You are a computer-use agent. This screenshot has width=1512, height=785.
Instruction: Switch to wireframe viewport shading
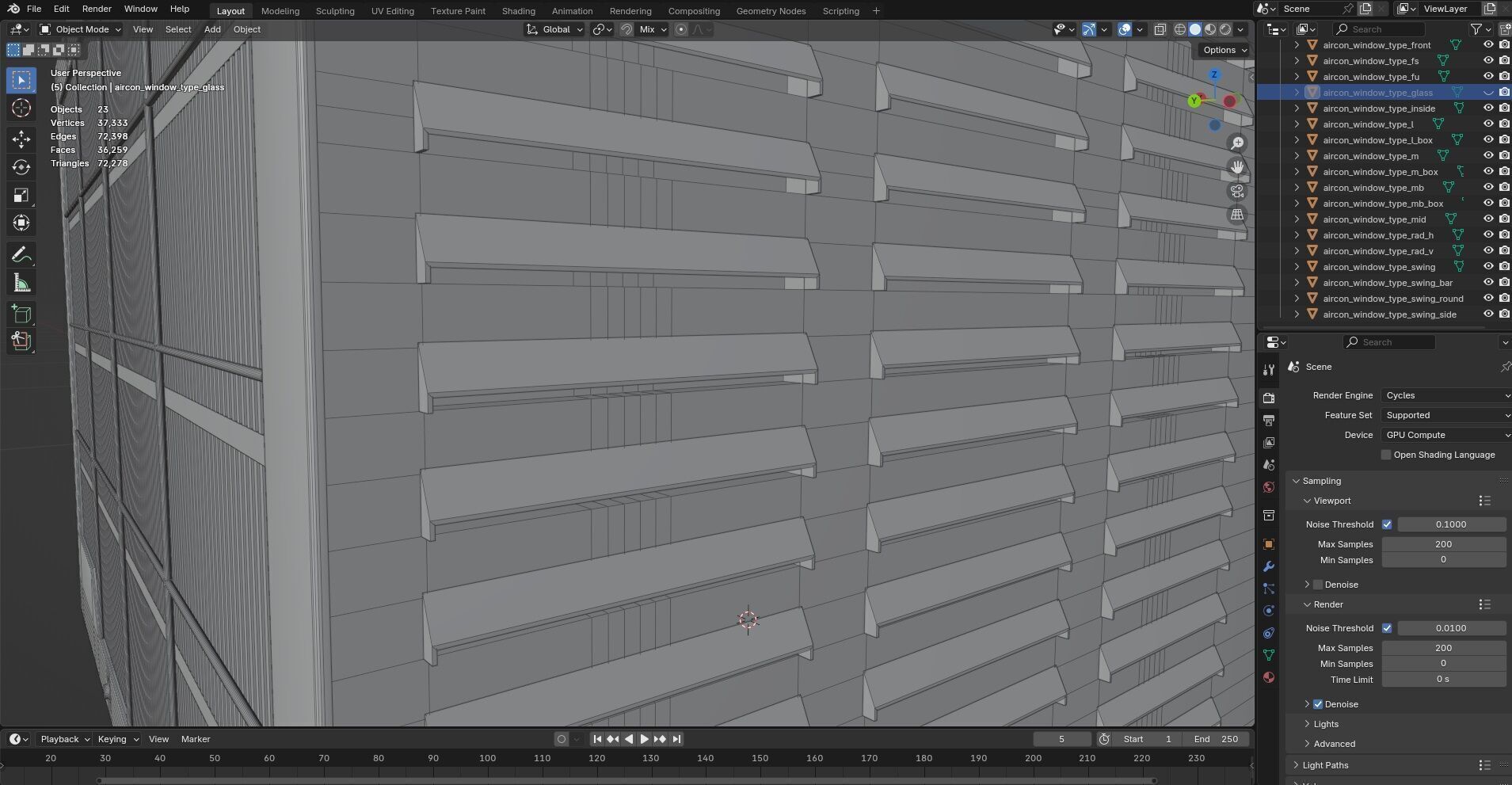(x=1180, y=29)
